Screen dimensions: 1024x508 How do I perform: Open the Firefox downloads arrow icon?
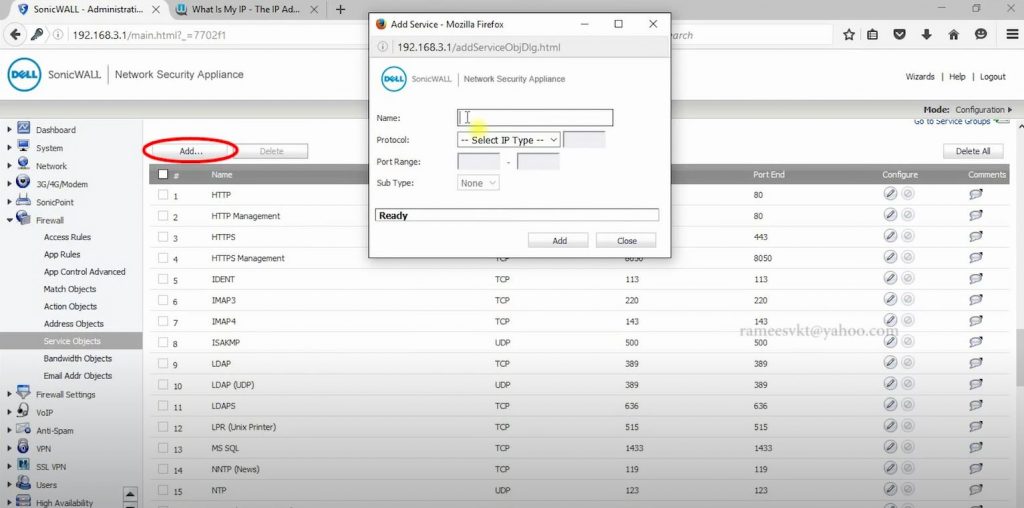pyautogui.click(x=926, y=35)
